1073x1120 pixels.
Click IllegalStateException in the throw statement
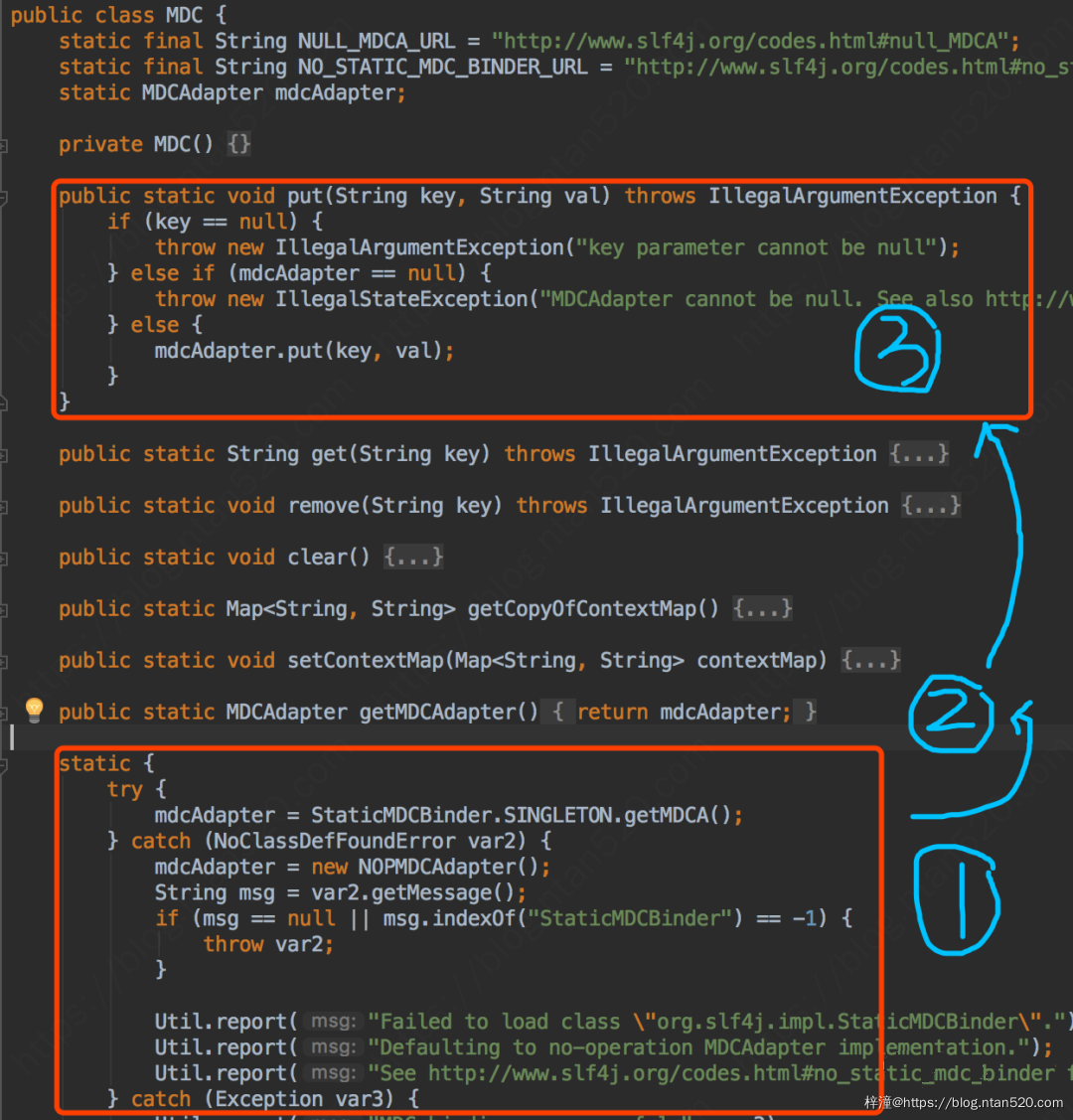coord(401,298)
